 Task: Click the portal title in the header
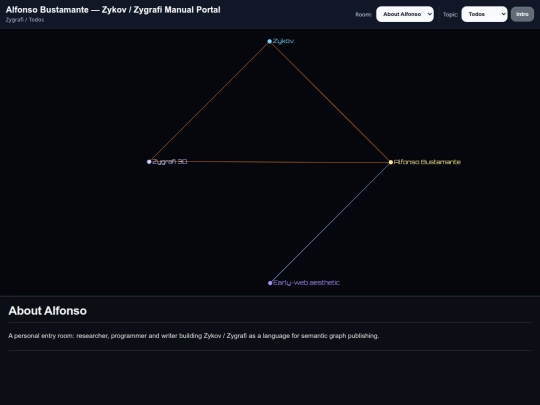click(x=113, y=10)
